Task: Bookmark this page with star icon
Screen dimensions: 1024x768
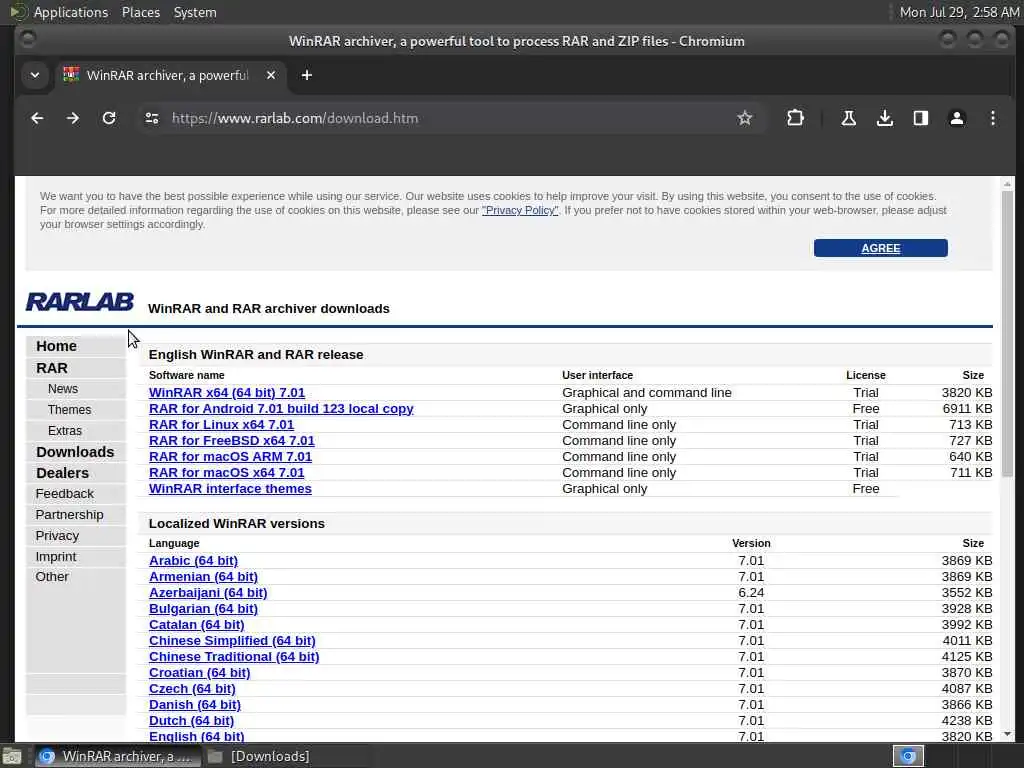Action: (744, 118)
